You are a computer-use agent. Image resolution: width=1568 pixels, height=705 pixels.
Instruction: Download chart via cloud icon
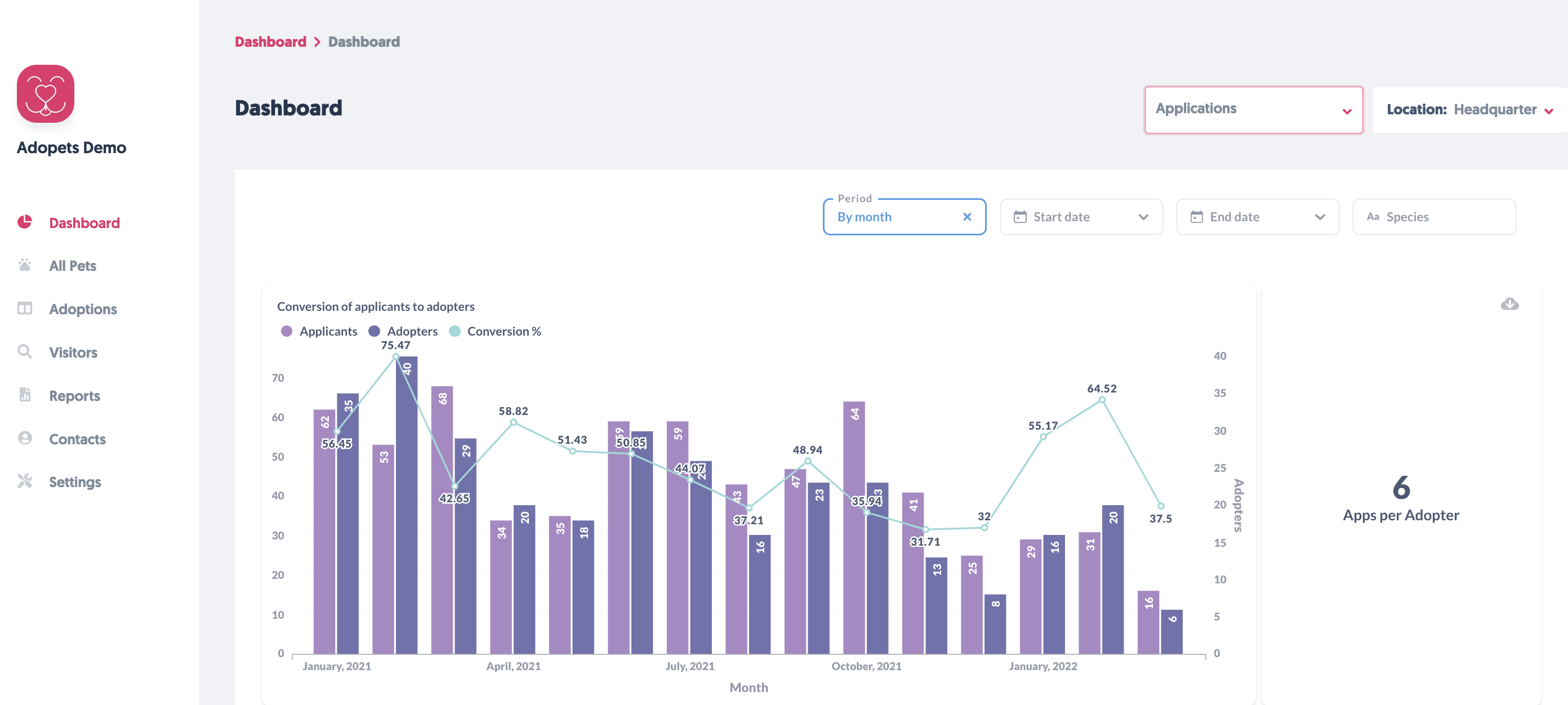(1509, 304)
